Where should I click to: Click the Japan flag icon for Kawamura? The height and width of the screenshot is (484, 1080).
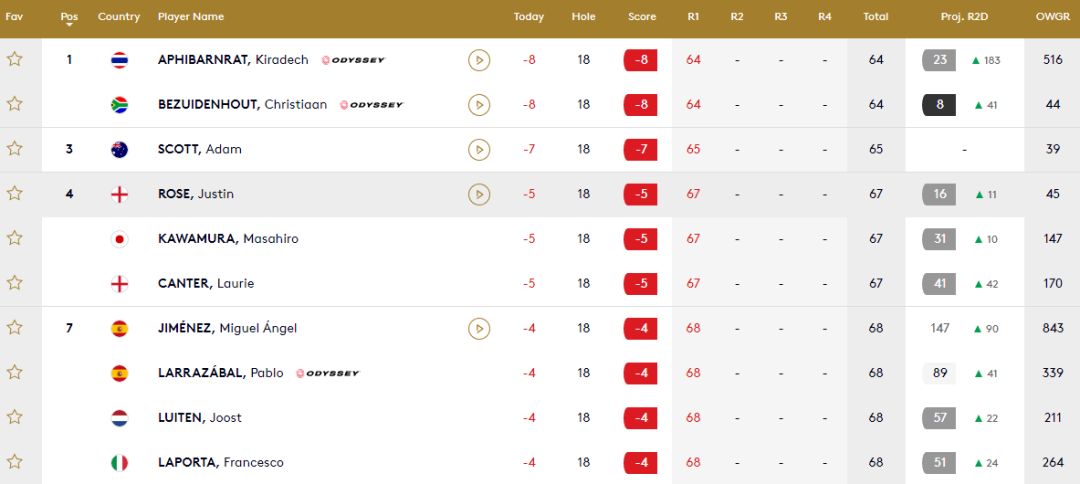[119, 239]
